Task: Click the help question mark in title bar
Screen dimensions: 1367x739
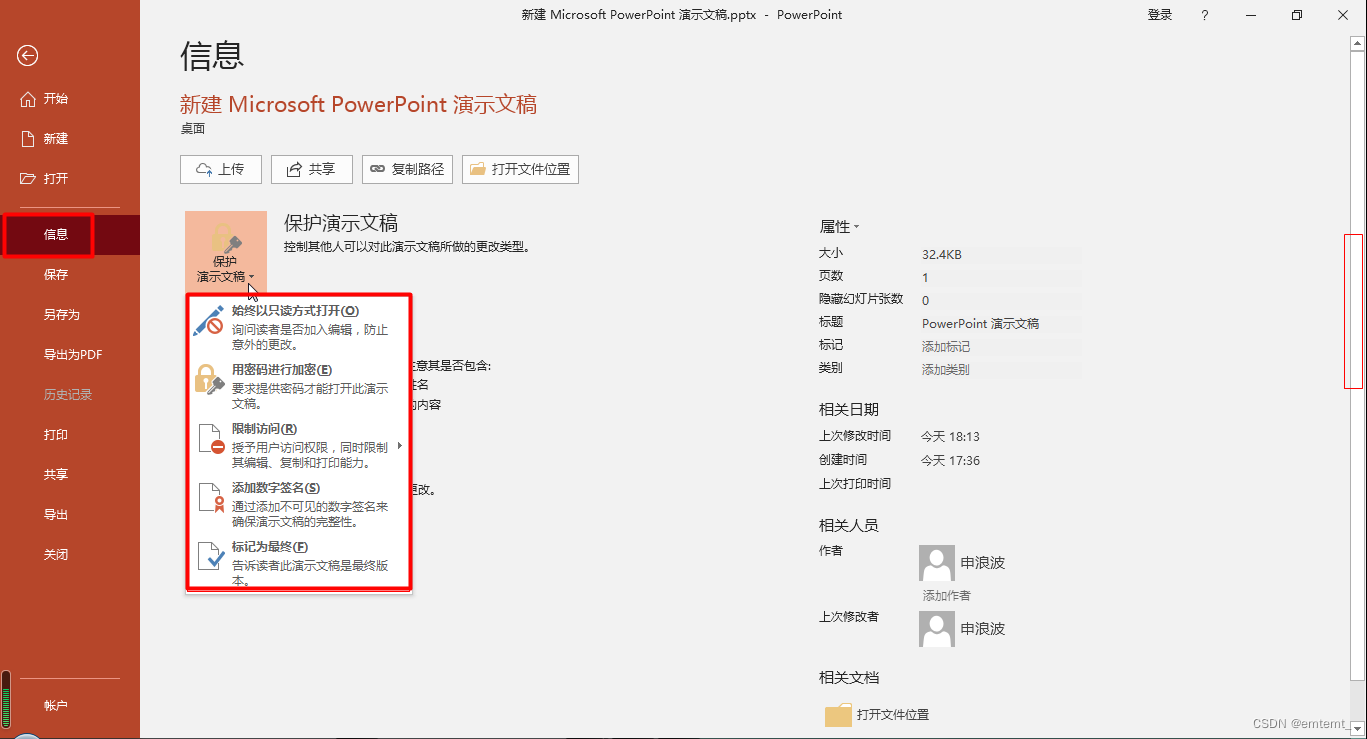Action: pyautogui.click(x=1205, y=15)
